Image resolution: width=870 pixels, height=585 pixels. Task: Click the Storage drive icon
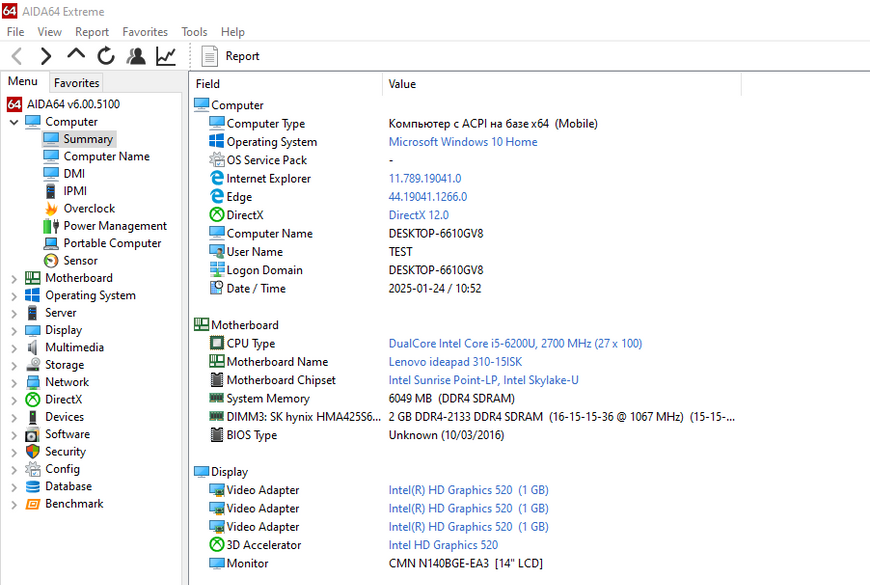tap(33, 365)
